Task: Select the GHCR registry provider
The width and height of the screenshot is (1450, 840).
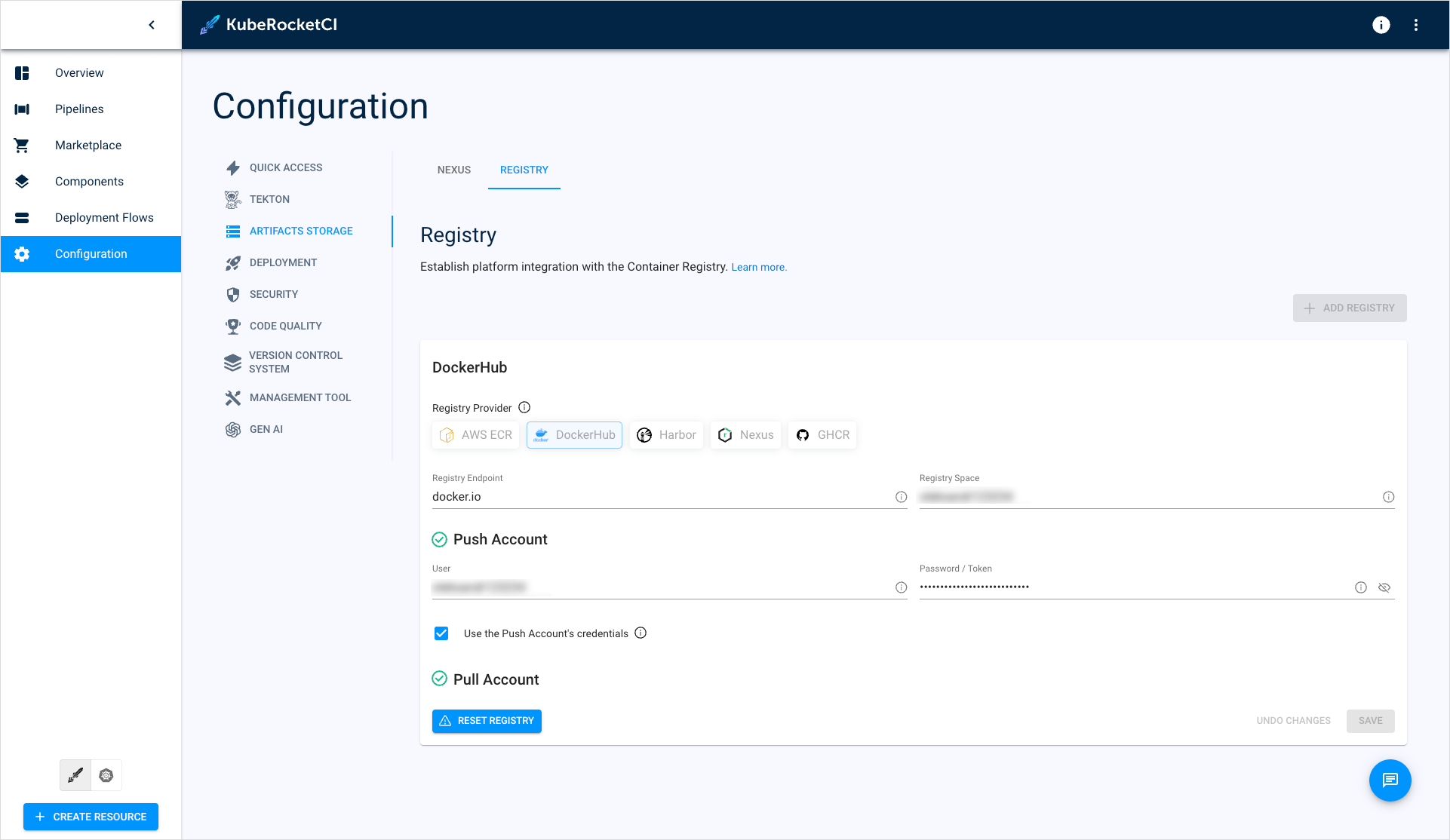Action: coord(822,434)
